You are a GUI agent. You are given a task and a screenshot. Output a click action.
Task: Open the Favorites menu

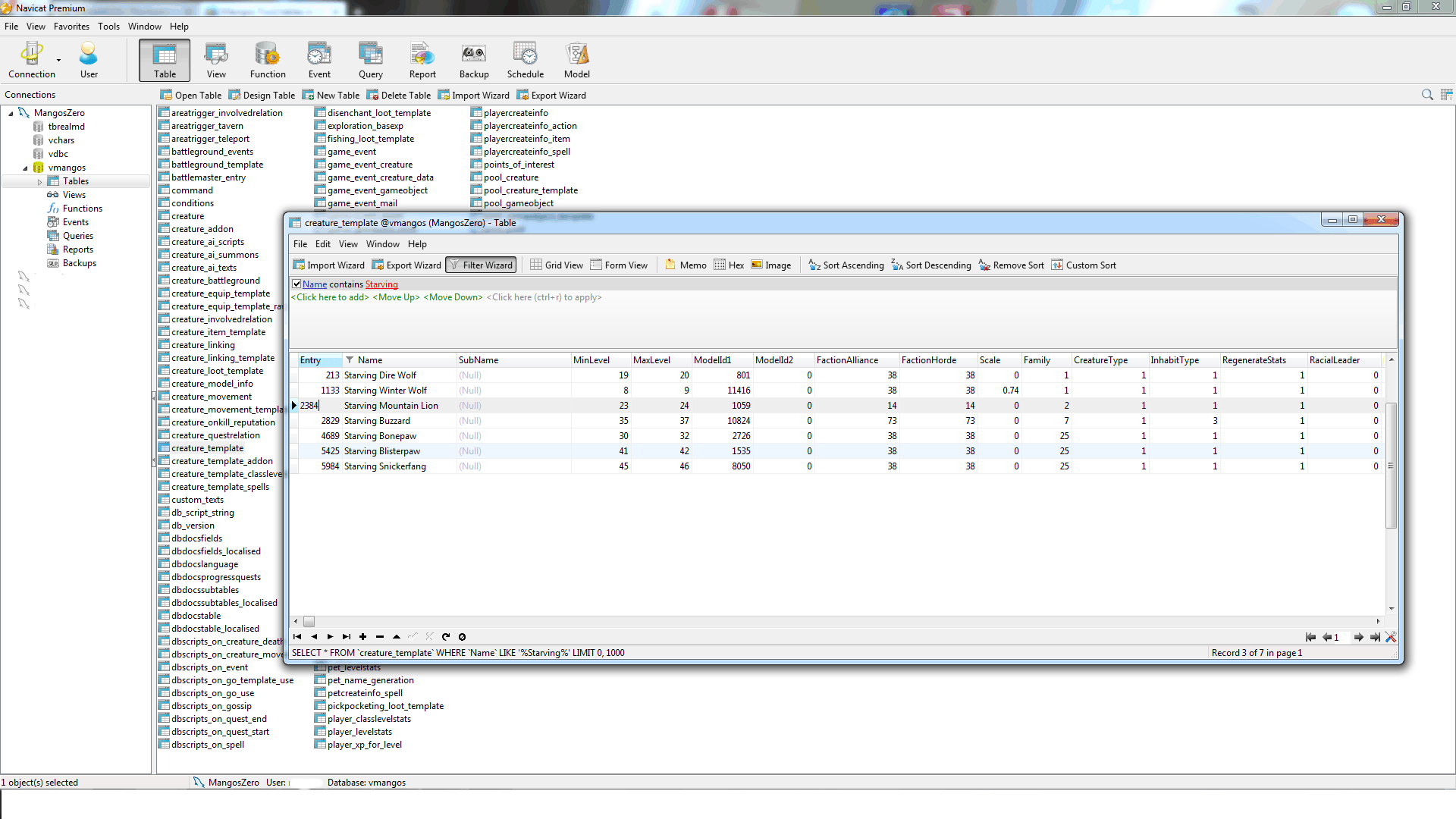coord(71,27)
